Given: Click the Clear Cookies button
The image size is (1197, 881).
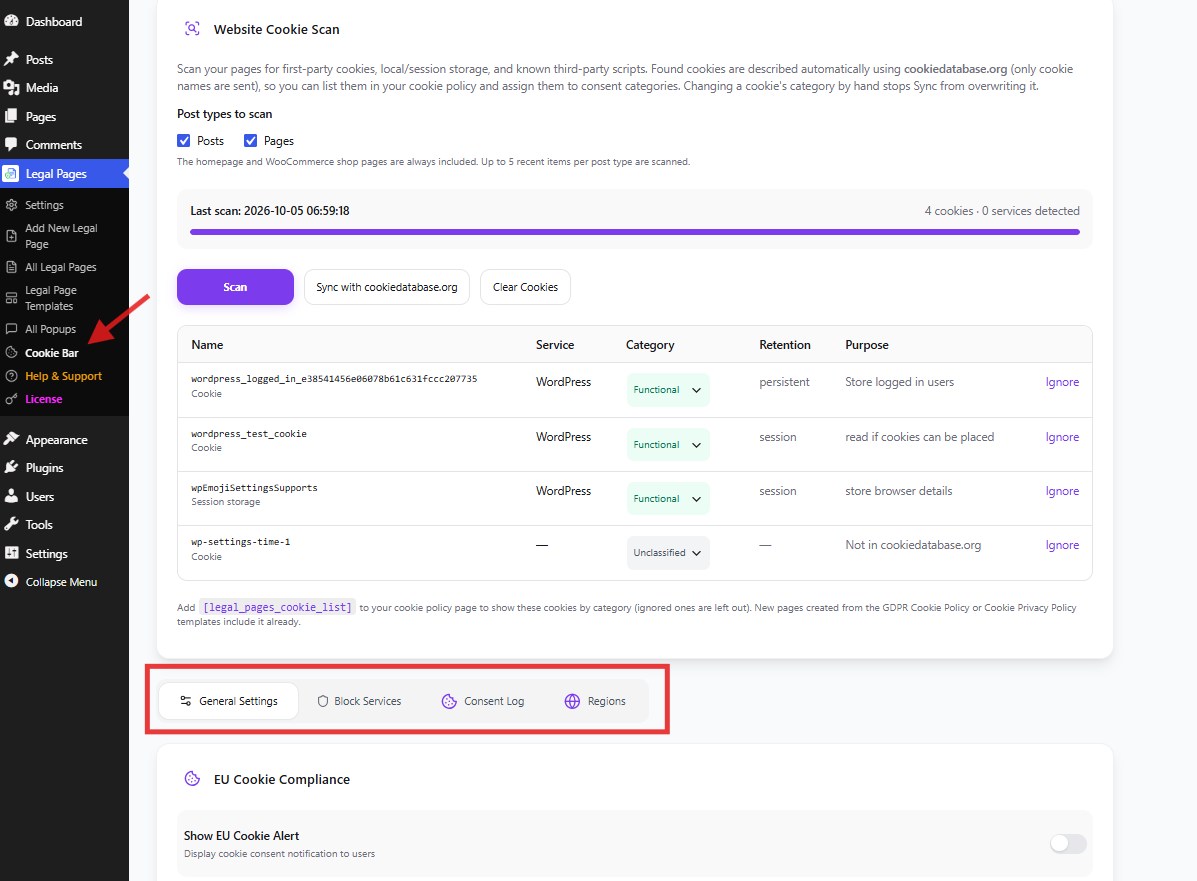Looking at the screenshot, I should tap(525, 287).
